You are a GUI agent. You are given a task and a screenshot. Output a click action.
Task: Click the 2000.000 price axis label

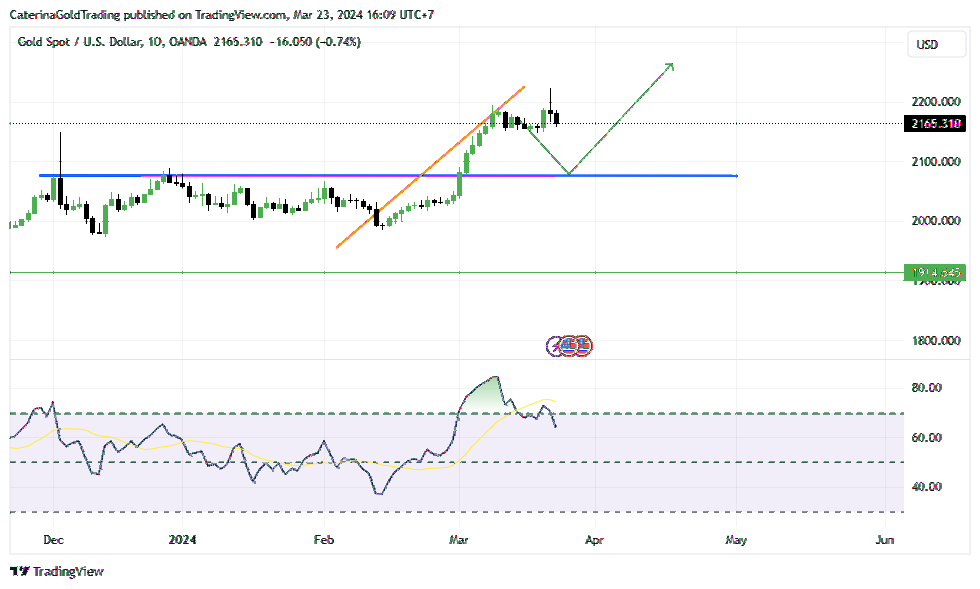936,220
